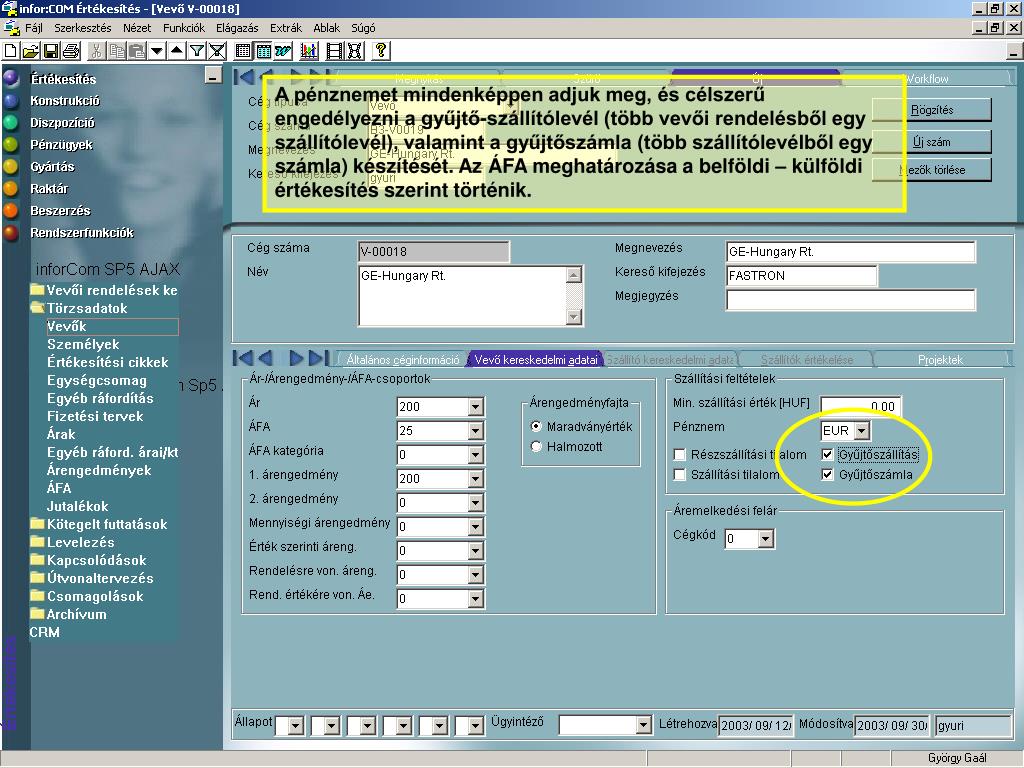The width and height of the screenshot is (1024, 768).
Task: Open the Pénznem EUR dropdown
Action: click(862, 431)
